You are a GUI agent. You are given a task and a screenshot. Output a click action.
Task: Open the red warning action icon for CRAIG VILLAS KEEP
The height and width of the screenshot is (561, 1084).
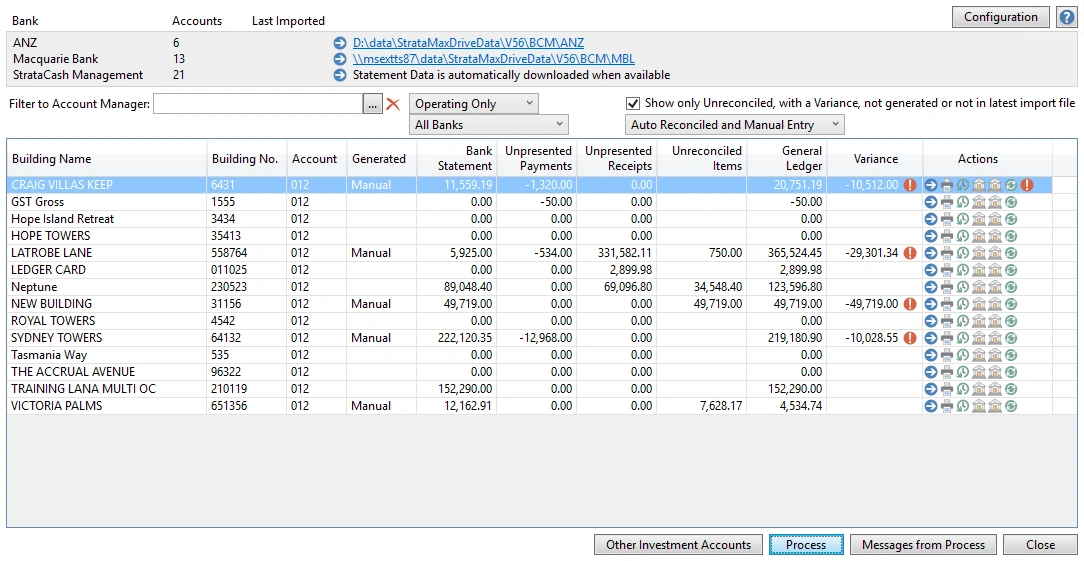point(1027,185)
